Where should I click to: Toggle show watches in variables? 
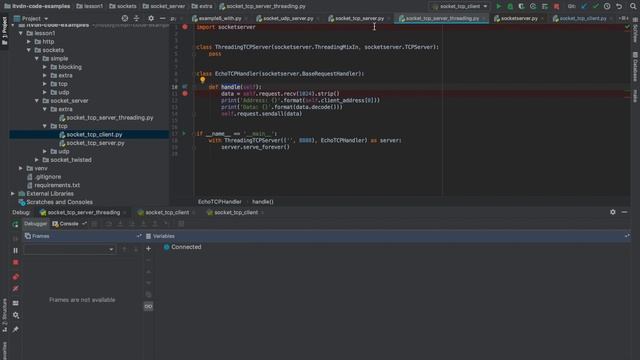(x=149, y=307)
